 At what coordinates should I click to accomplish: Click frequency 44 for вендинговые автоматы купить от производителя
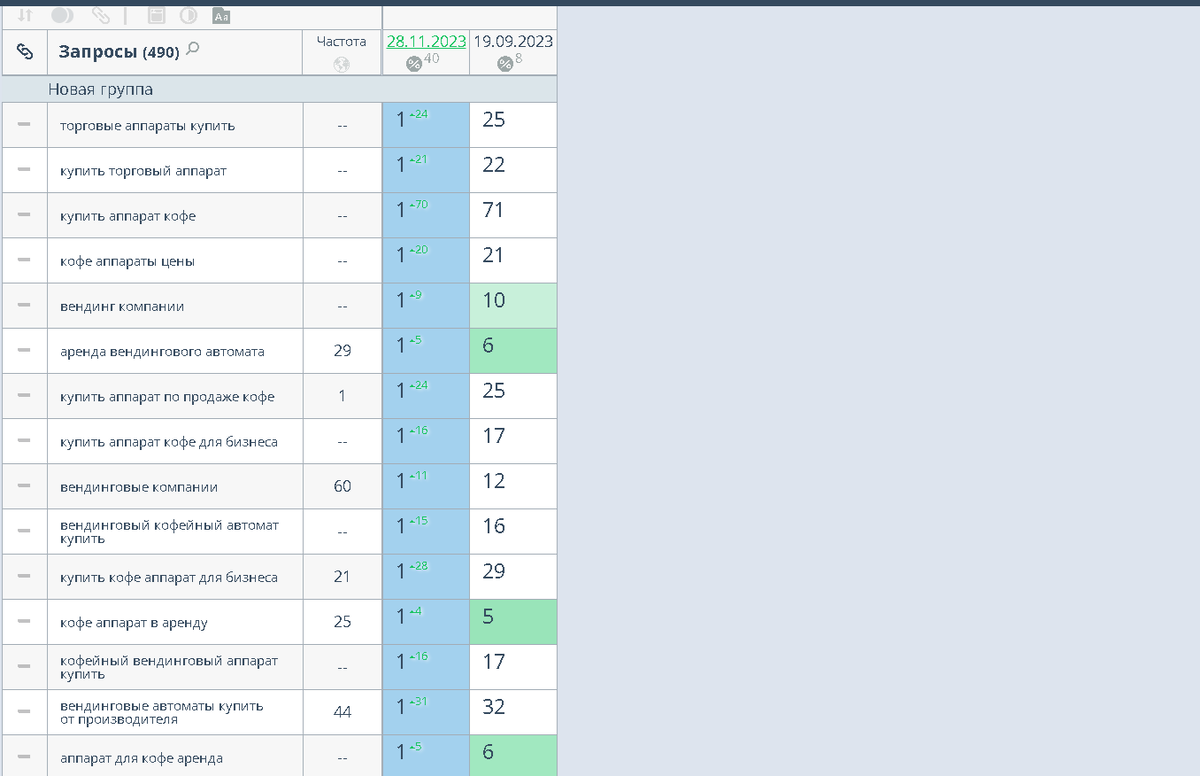342,712
